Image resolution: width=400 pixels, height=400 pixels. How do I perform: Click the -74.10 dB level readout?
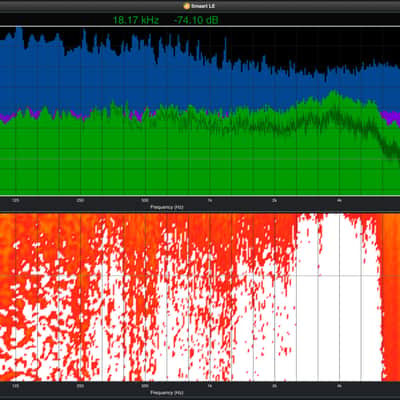tap(196, 20)
